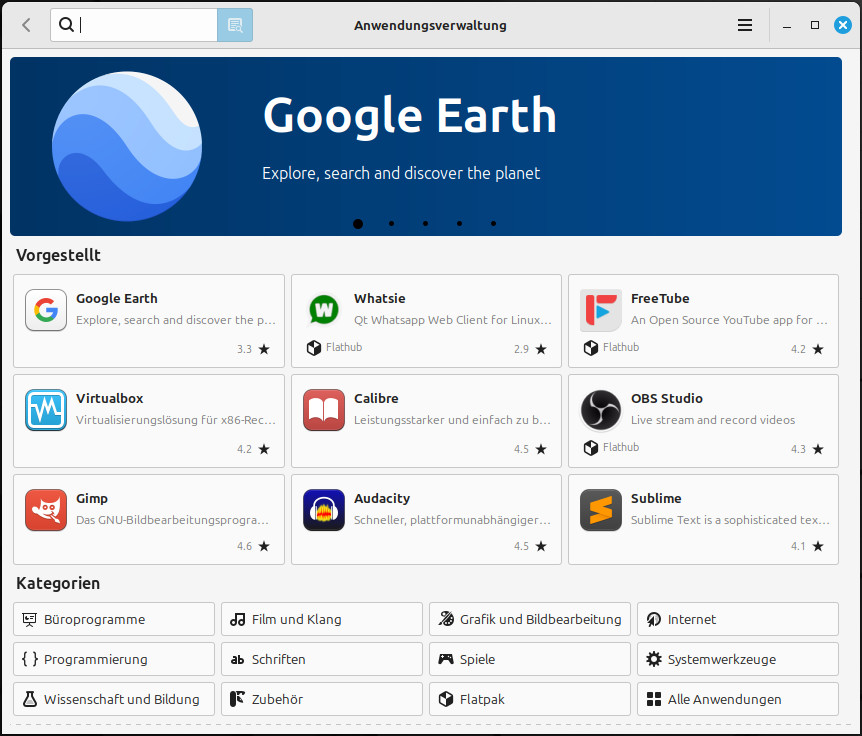Screen dimensions: 862x736
Task: Click the star rating on Gimp card
Action: [x=264, y=546]
